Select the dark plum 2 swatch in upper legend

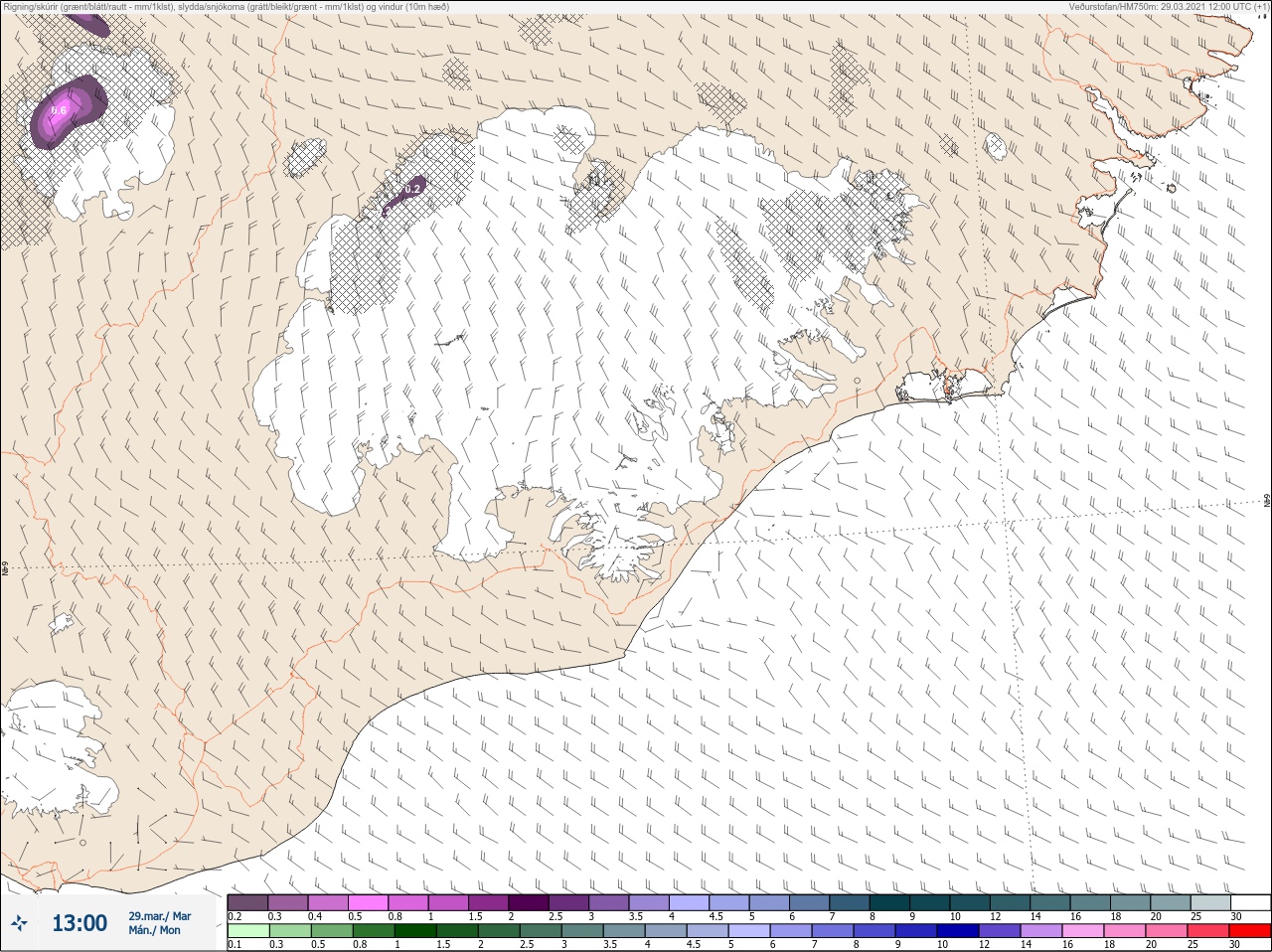point(529,902)
